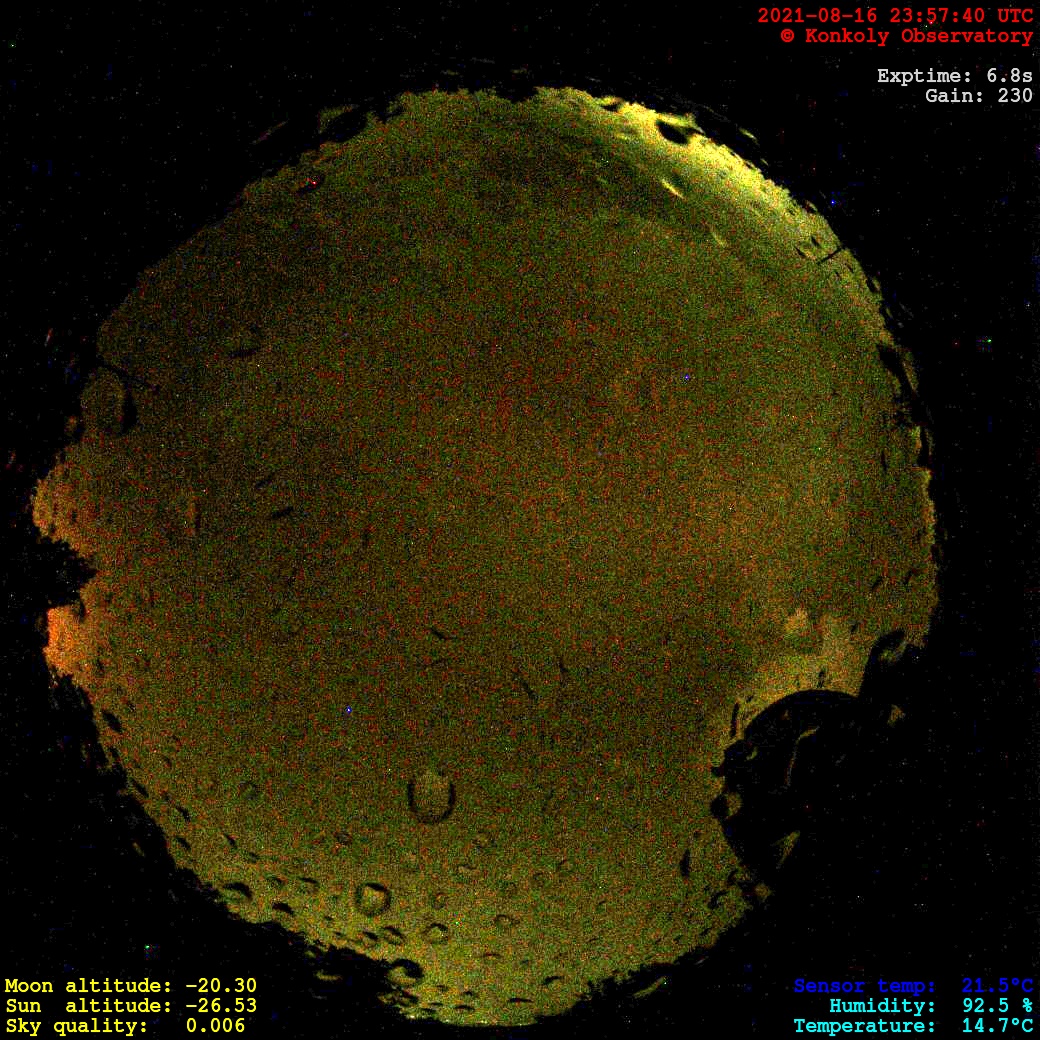Viewport: 1040px width, 1040px height.
Task: Select the Exptime 6.8s readout
Action: pyautogui.click(x=955, y=76)
